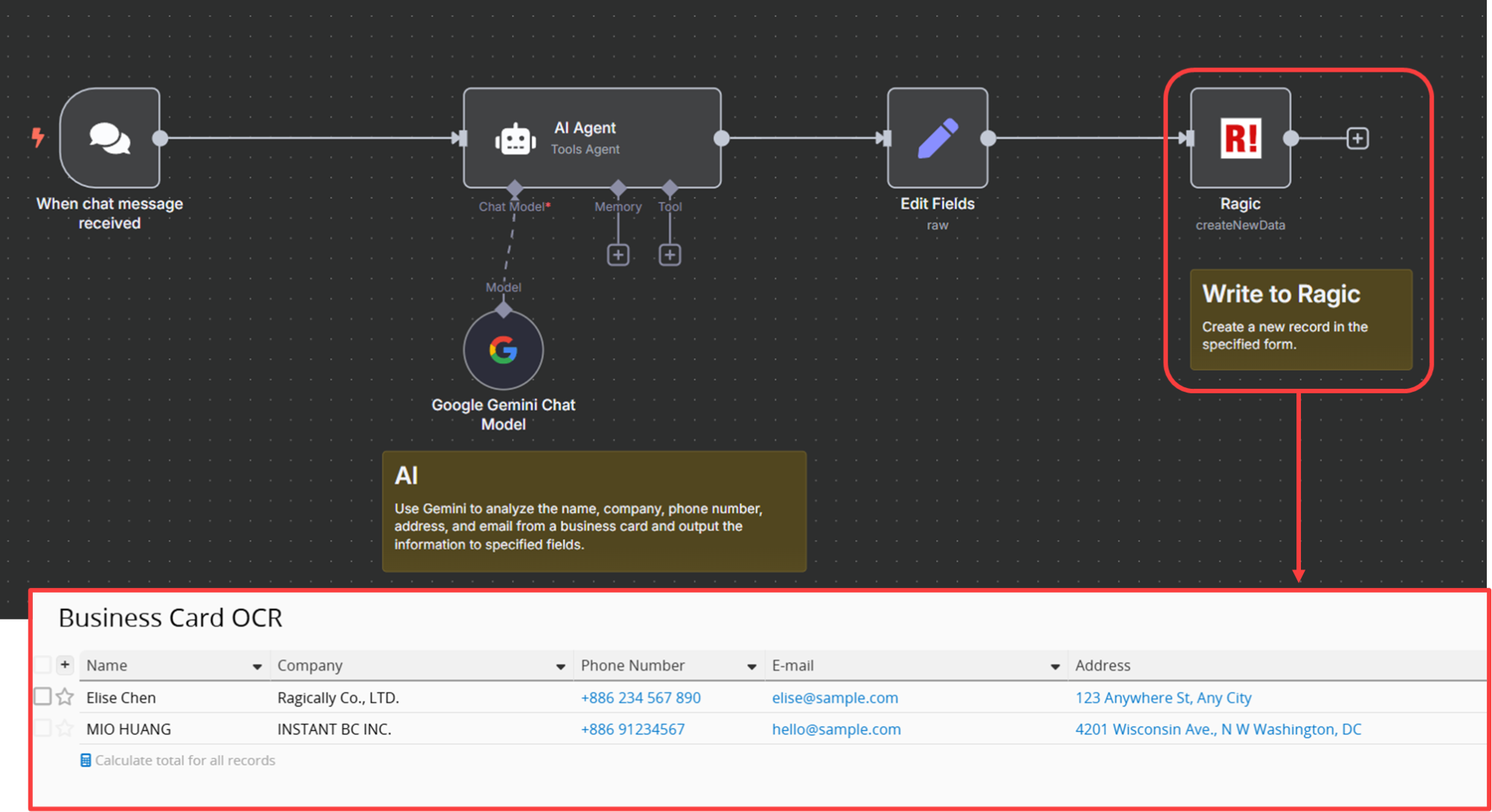Image resolution: width=1492 pixels, height=812 pixels.
Task: Select the AI sticky note about Gemini
Action: tap(594, 511)
